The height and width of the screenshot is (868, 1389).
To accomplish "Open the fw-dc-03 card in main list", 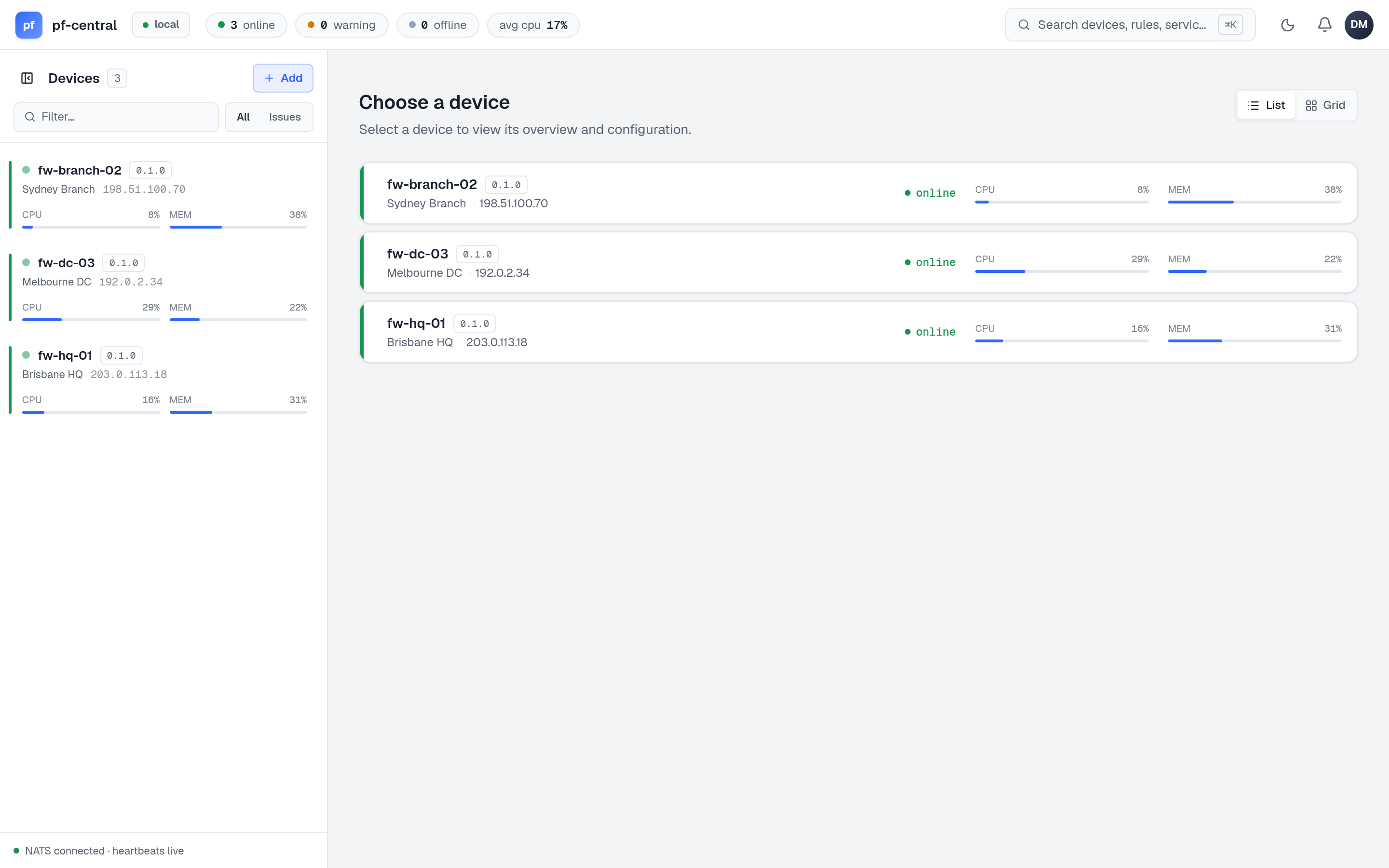I will (858, 262).
